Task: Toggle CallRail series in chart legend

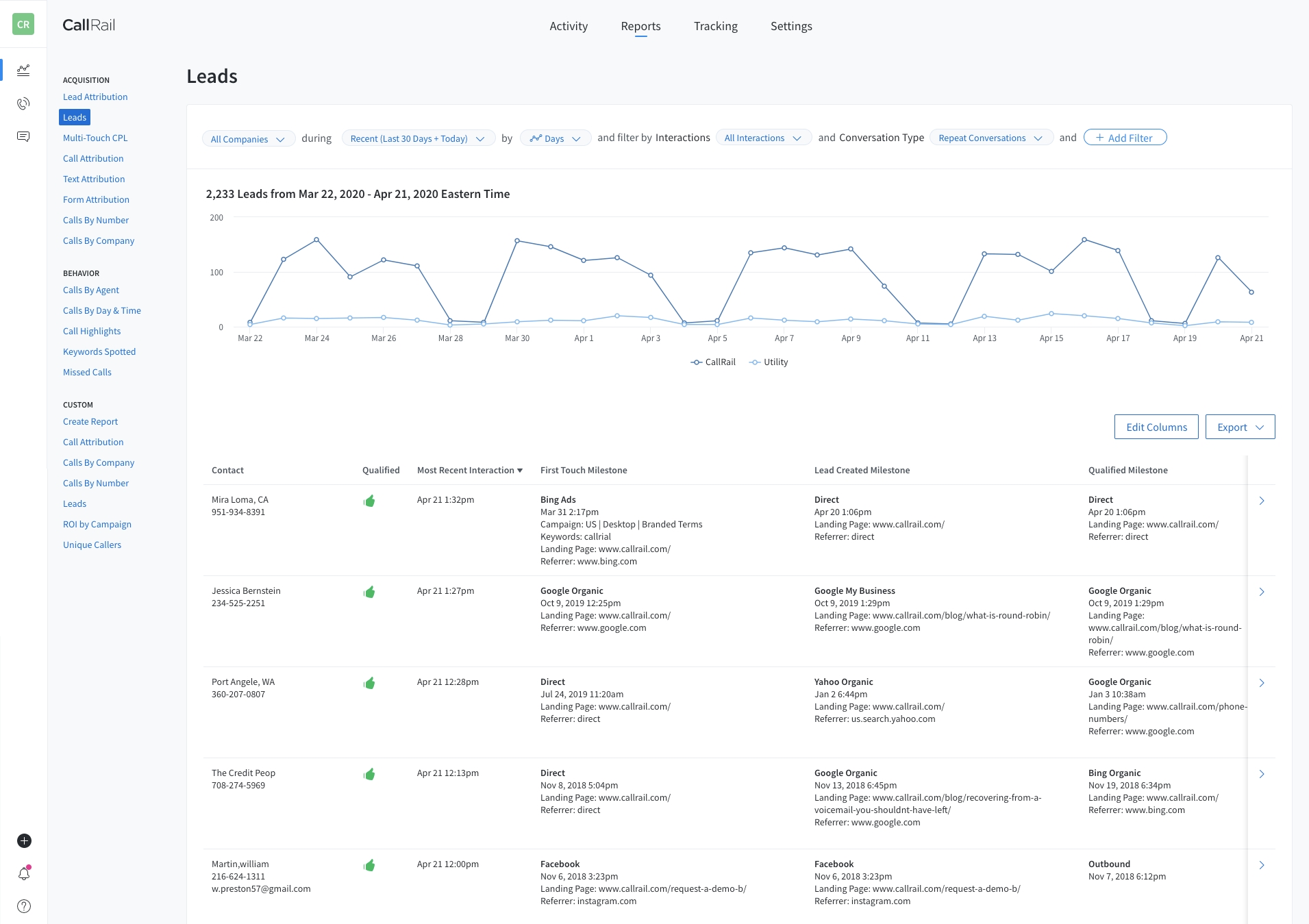Action: (x=713, y=362)
